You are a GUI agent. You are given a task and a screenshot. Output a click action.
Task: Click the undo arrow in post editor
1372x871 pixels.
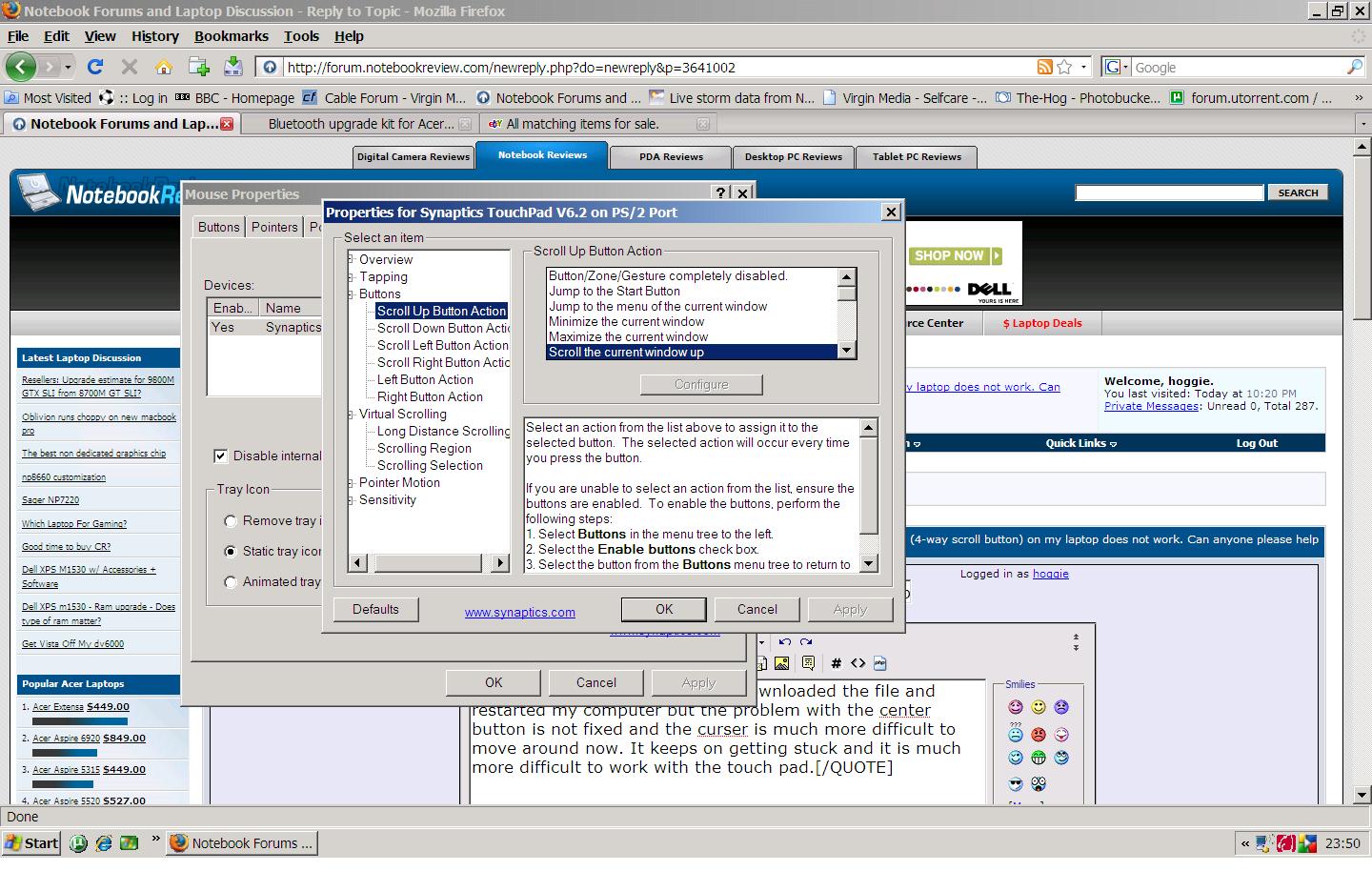click(784, 642)
